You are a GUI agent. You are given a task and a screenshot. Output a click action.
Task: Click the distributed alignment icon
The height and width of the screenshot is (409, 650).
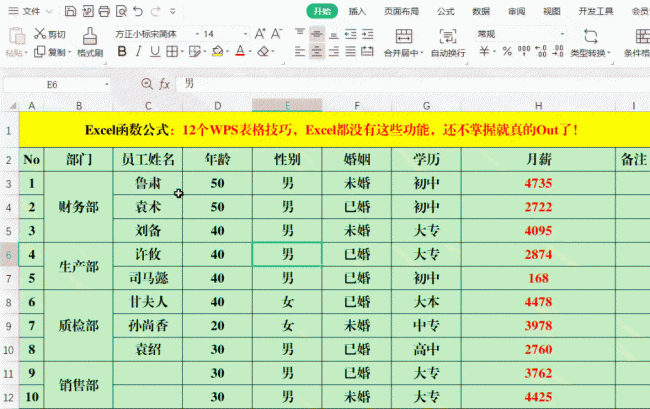pos(367,51)
